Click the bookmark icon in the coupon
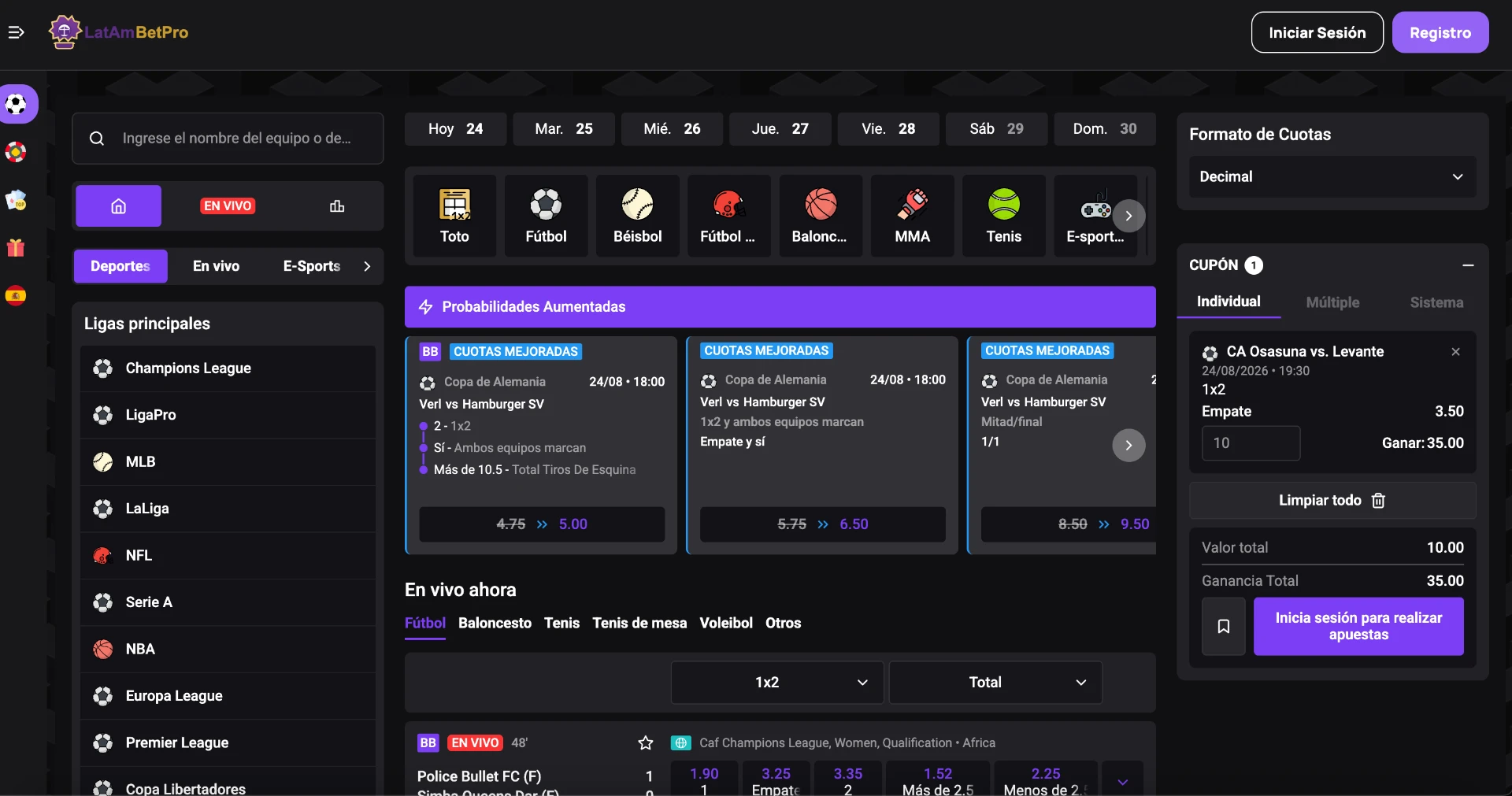This screenshot has width=1512, height=796. [x=1223, y=627]
